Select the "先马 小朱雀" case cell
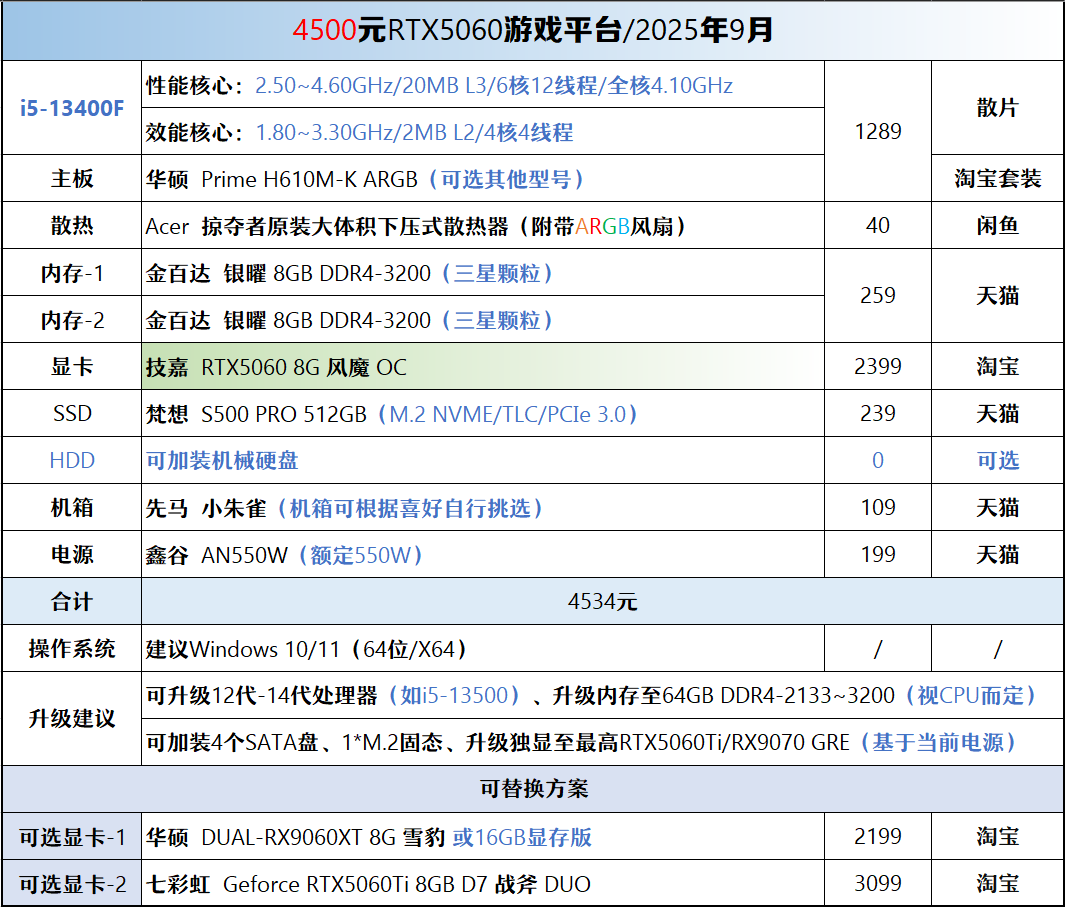 tap(483, 508)
